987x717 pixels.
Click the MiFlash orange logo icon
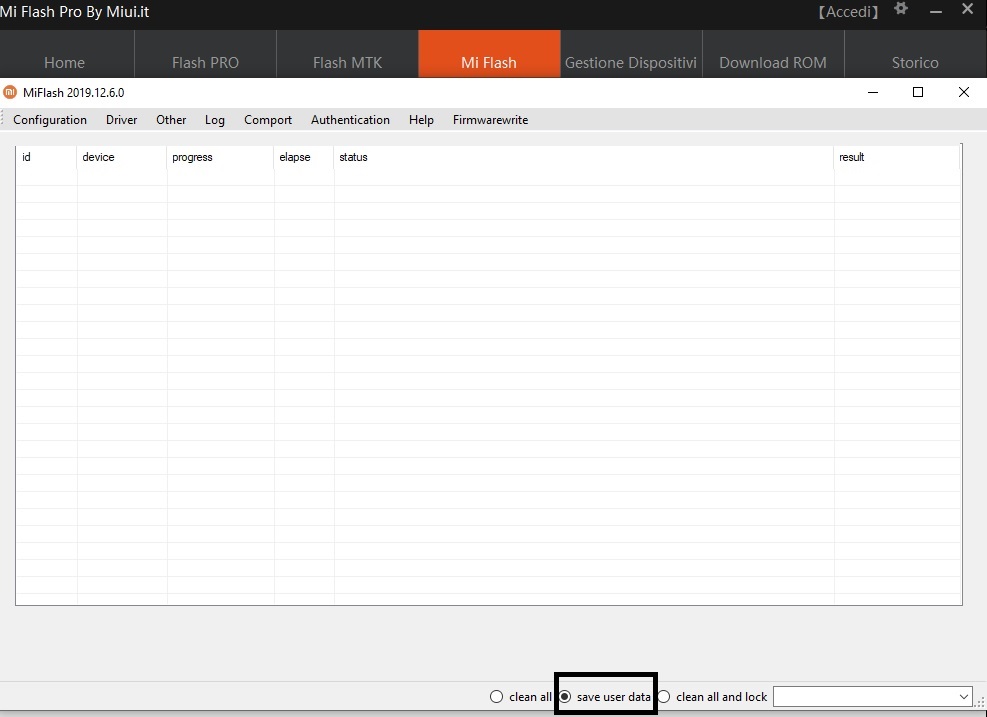(x=9, y=93)
